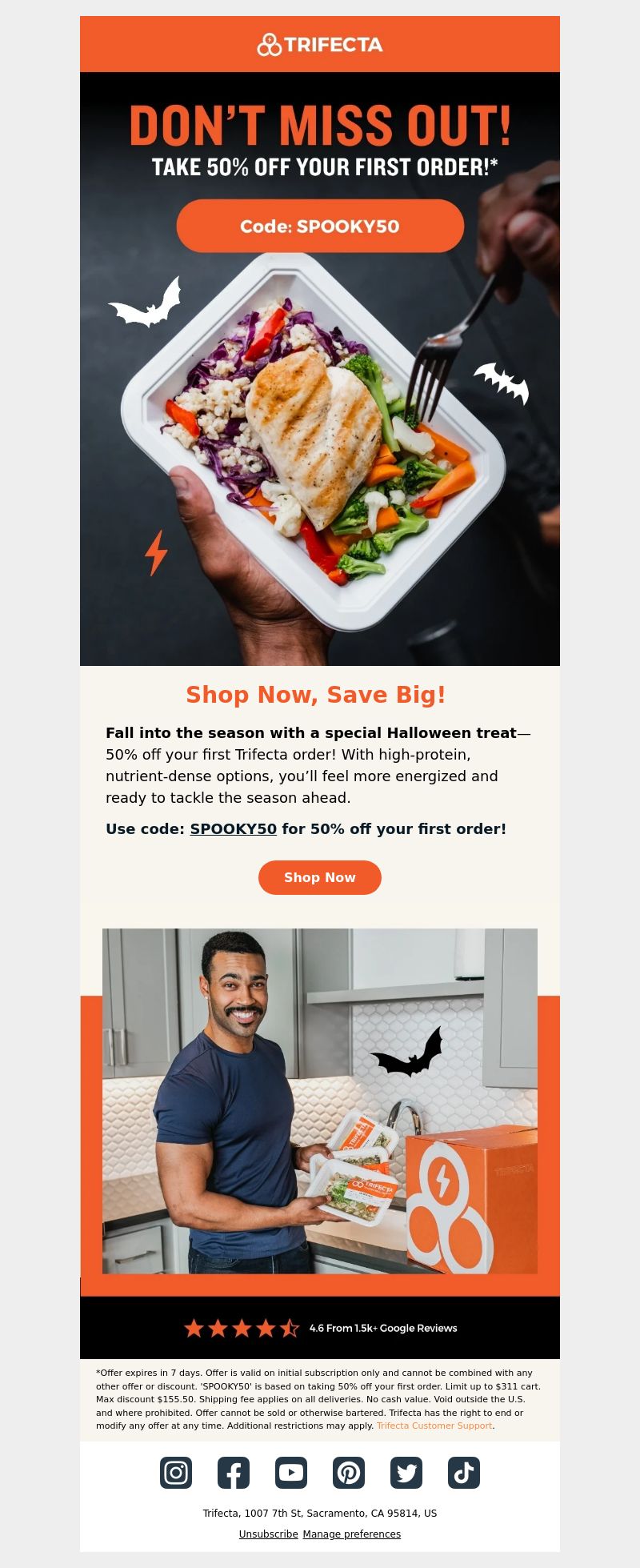Viewport: 640px width, 1568px height.
Task: Open the Manage preferences link
Action: (x=352, y=1534)
